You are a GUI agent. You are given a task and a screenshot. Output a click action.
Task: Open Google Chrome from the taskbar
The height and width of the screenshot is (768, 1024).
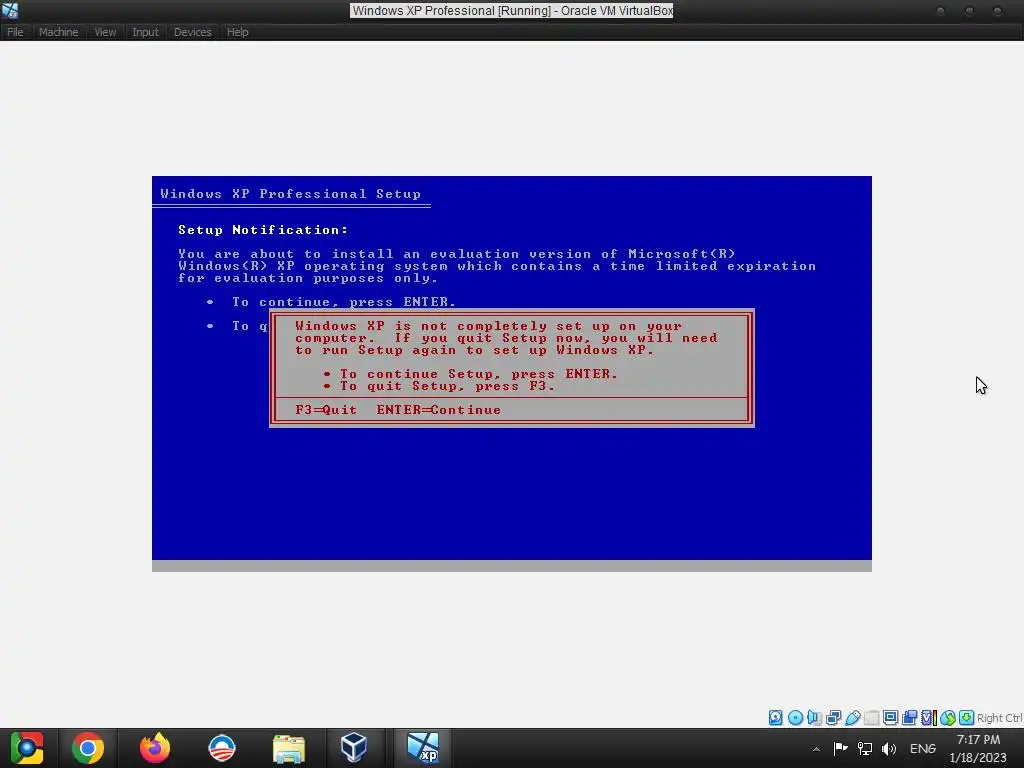(88, 748)
